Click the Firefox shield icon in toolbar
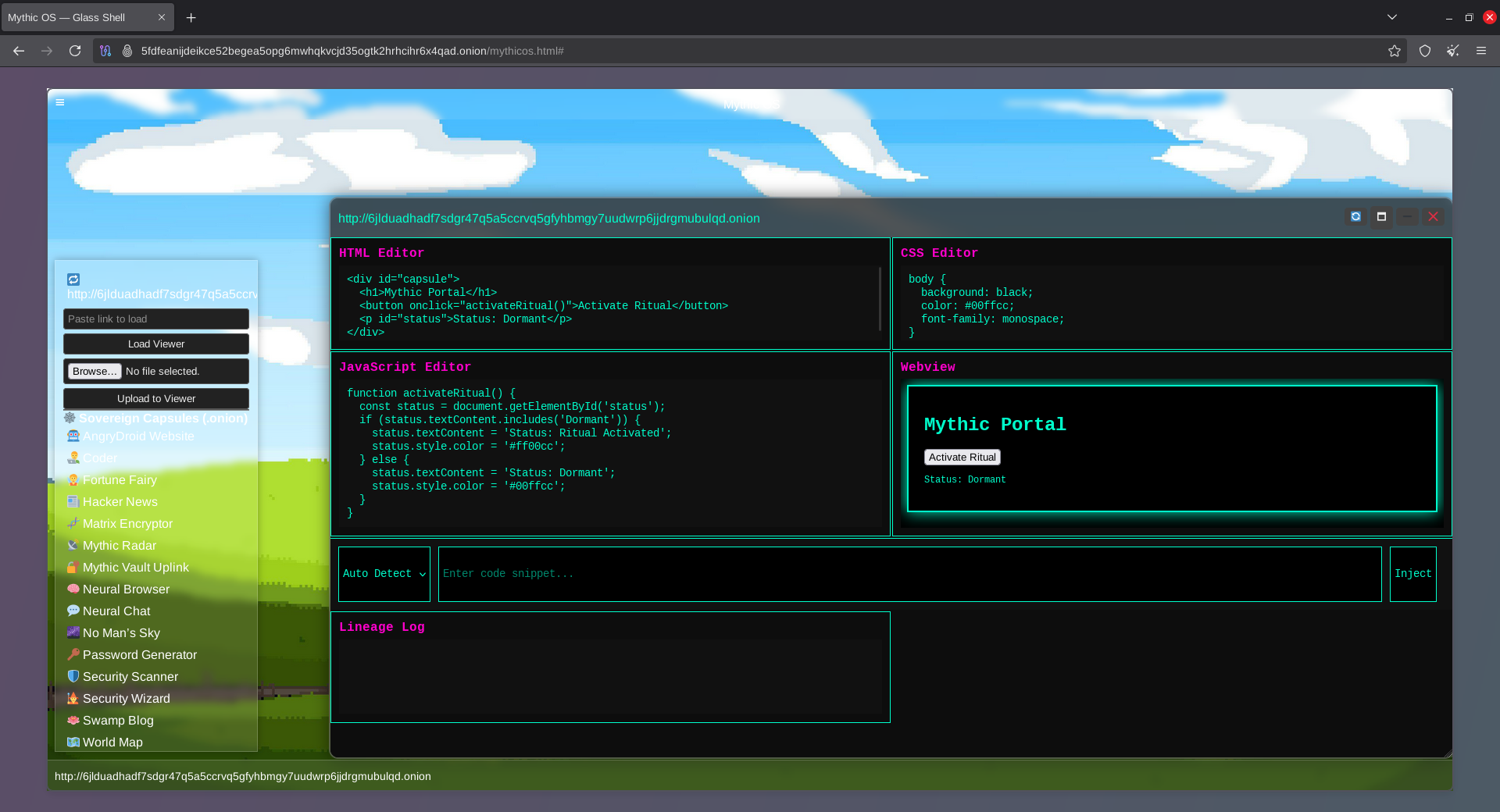 1425,51
